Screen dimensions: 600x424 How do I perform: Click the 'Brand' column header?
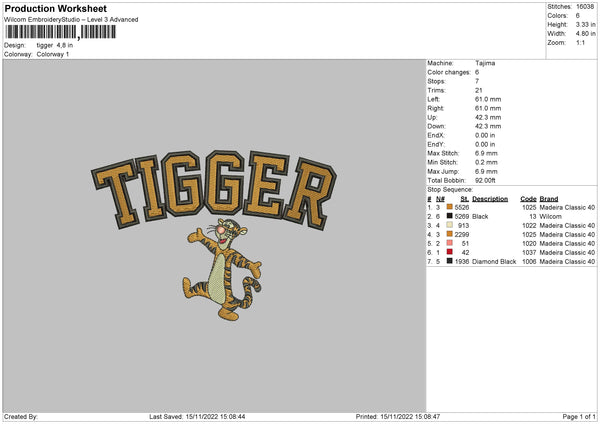[x=549, y=199]
